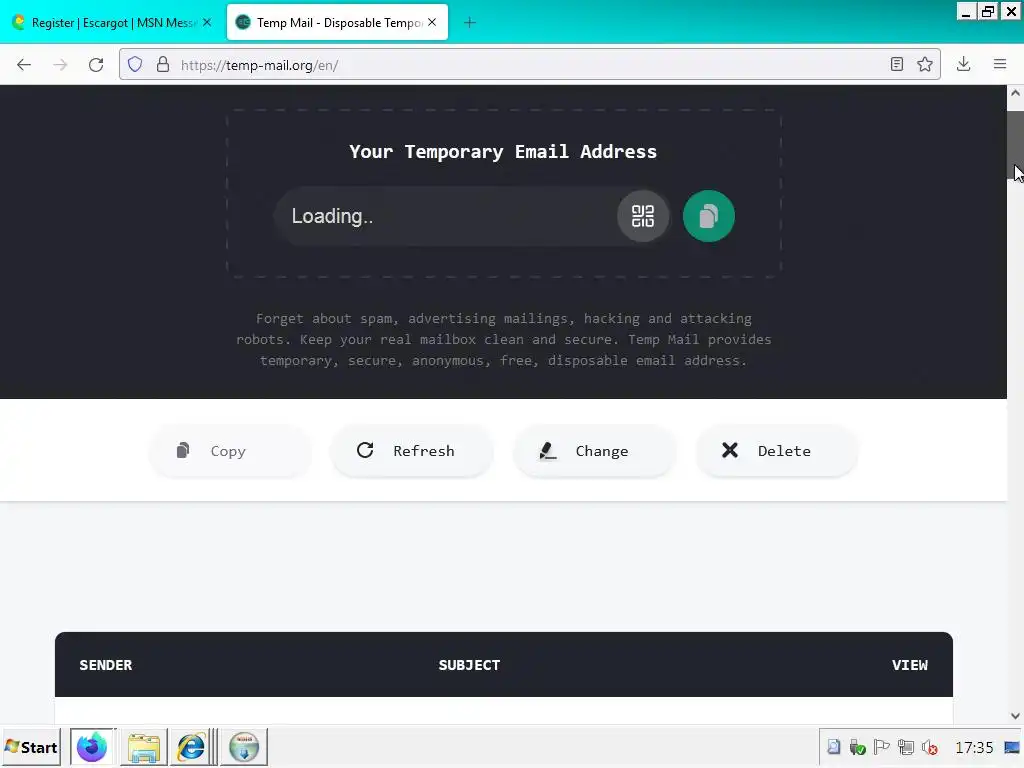
Task: Close the Temp Mail tab
Action: pyautogui.click(x=432, y=22)
